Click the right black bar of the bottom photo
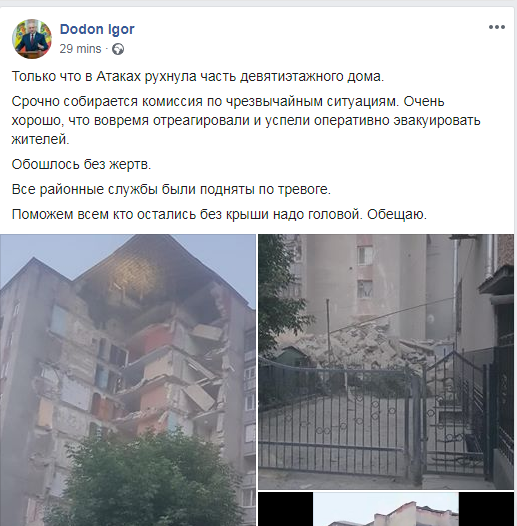 (486, 509)
